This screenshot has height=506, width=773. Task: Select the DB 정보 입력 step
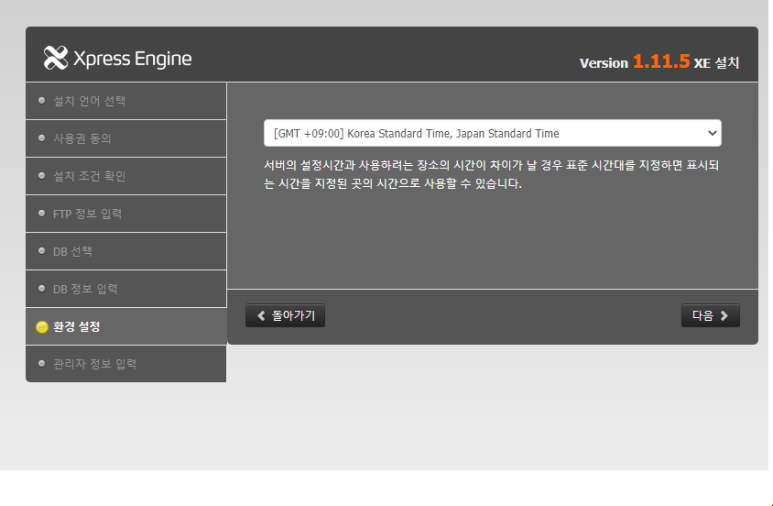click(x=126, y=289)
